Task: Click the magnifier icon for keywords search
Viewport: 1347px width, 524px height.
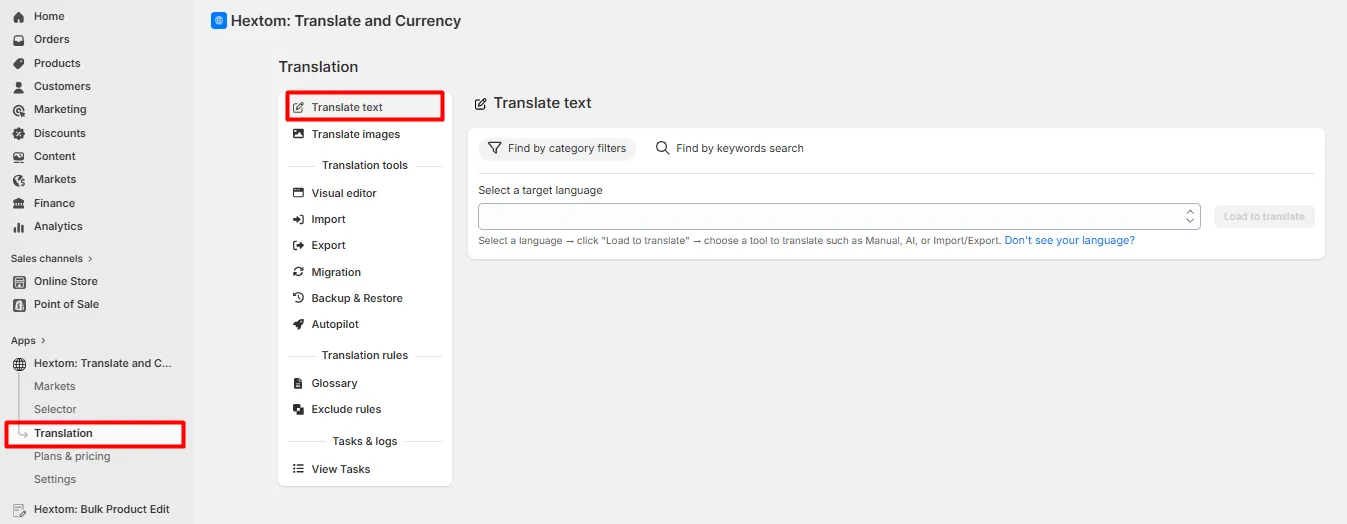Action: pyautogui.click(x=662, y=148)
